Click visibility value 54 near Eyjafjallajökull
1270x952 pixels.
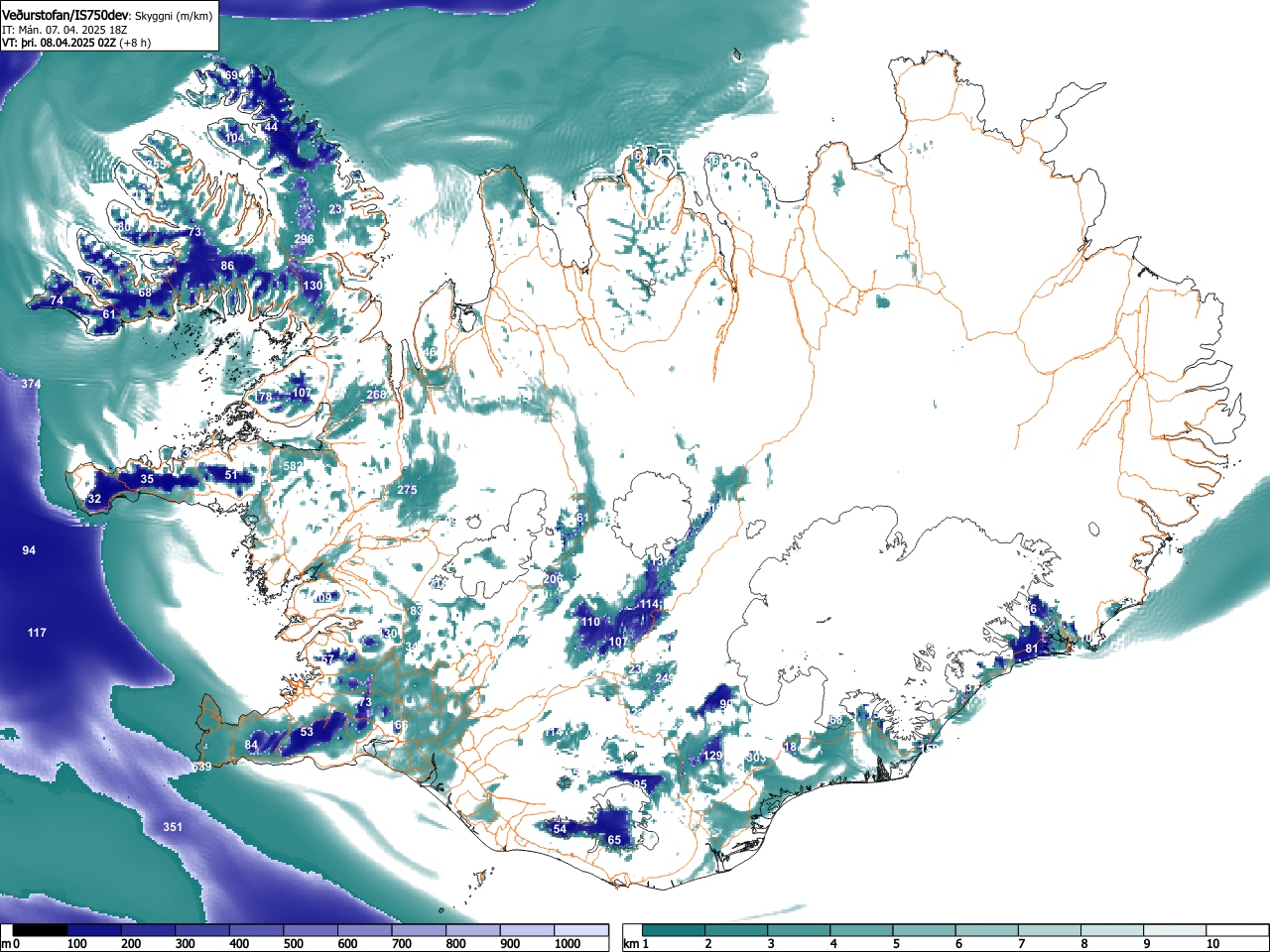[560, 829]
